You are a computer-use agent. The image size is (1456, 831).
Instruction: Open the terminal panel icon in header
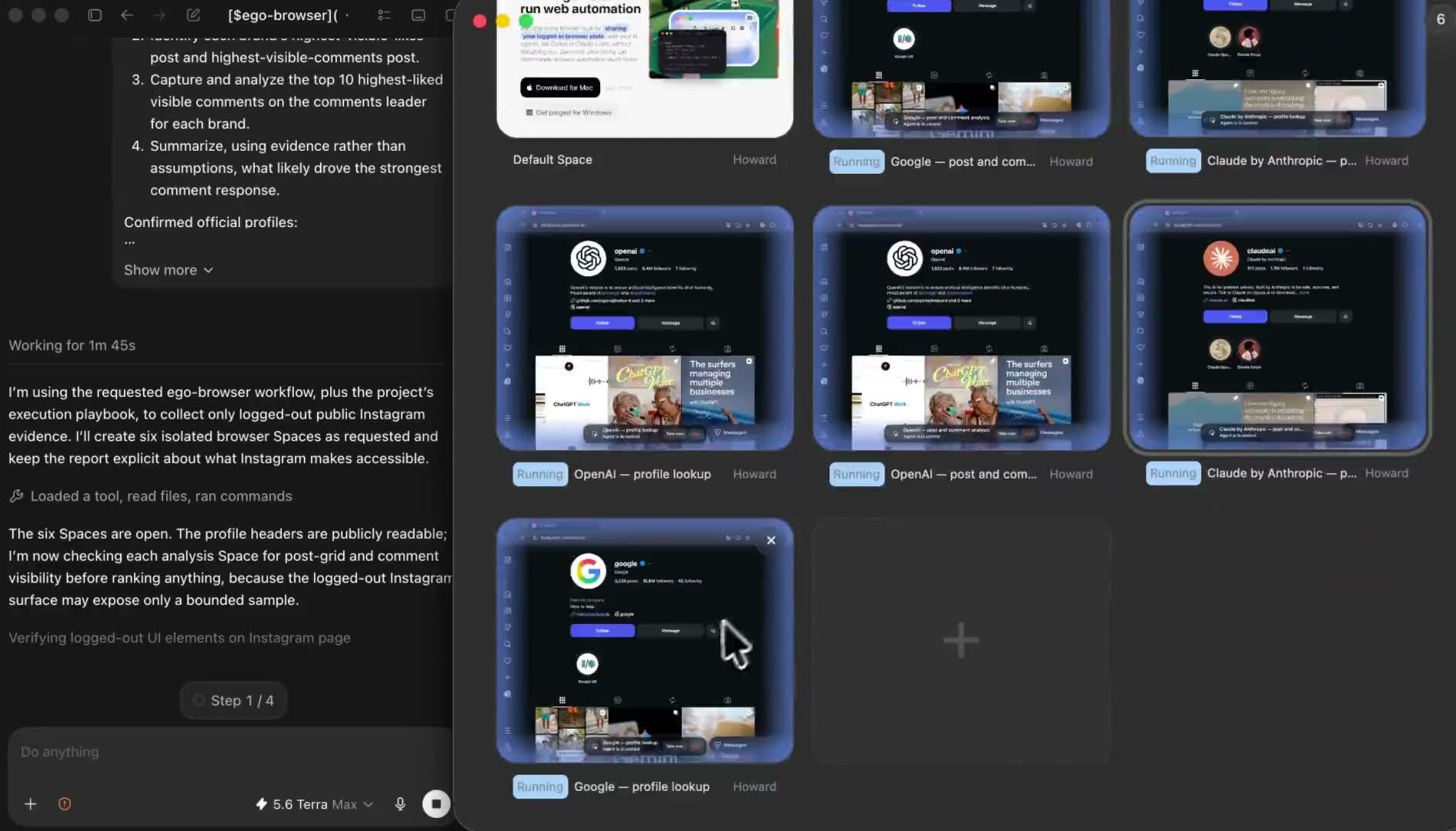coord(418,15)
